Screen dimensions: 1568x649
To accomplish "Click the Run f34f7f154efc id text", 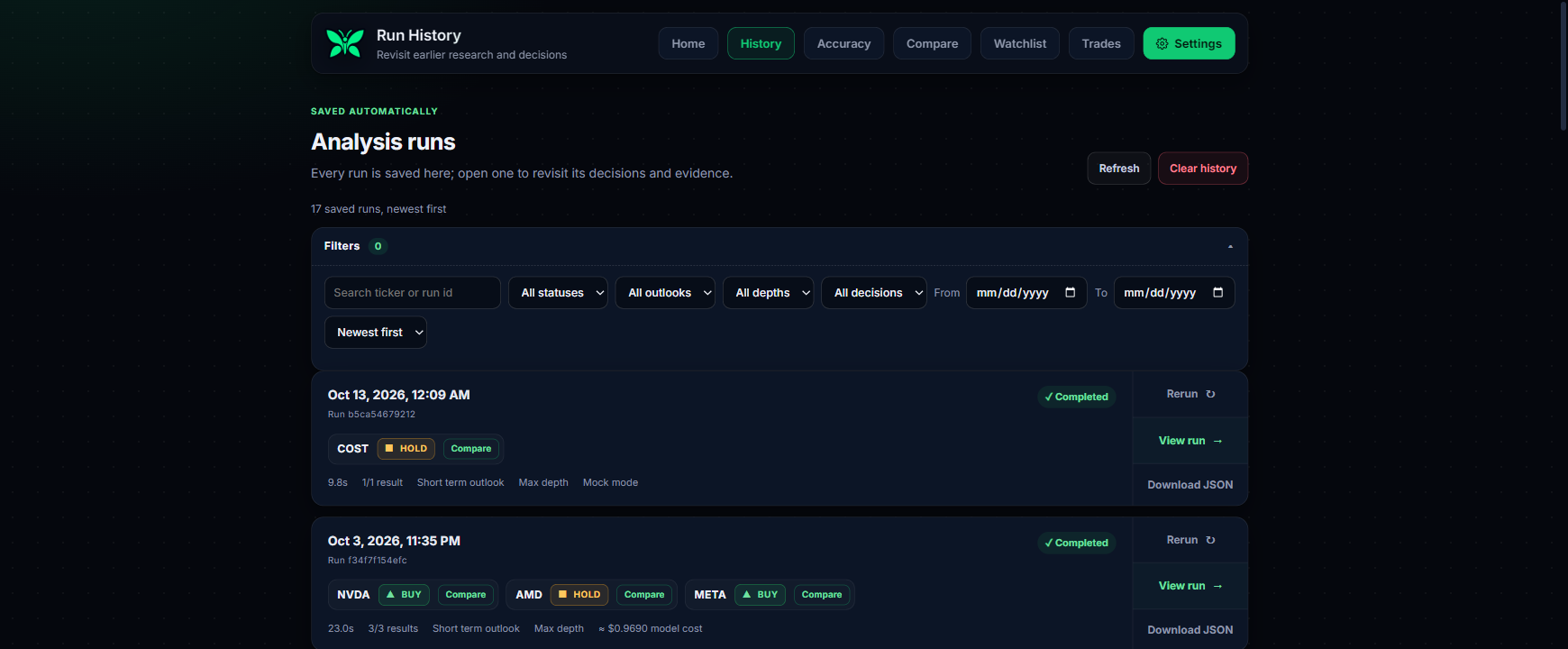I will [x=368, y=561].
